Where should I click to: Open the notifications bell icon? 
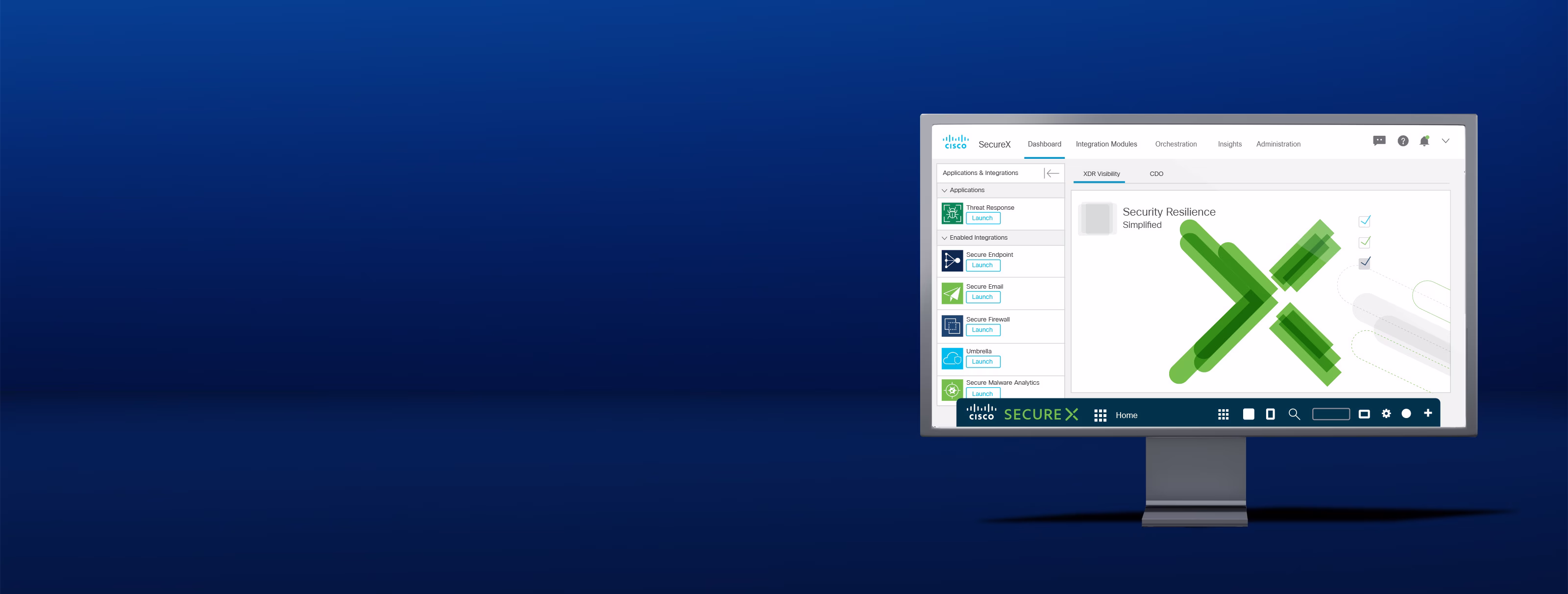[x=1424, y=141]
